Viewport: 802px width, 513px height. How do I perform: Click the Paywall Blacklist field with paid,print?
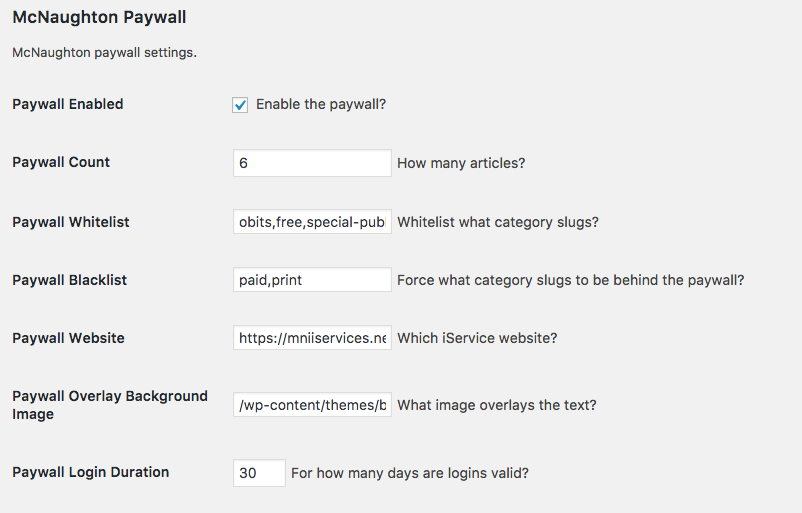click(311, 280)
